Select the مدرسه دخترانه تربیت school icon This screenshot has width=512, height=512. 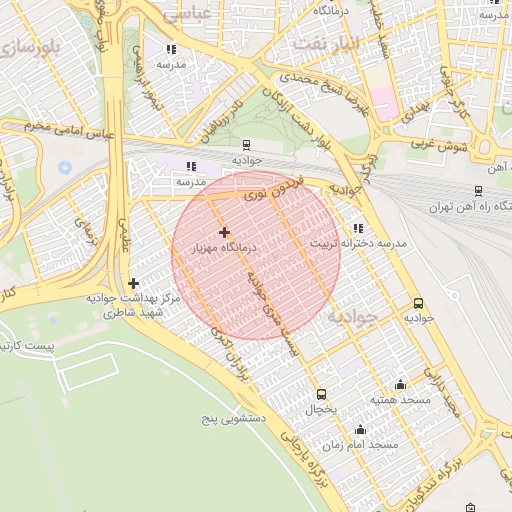pyautogui.click(x=358, y=228)
